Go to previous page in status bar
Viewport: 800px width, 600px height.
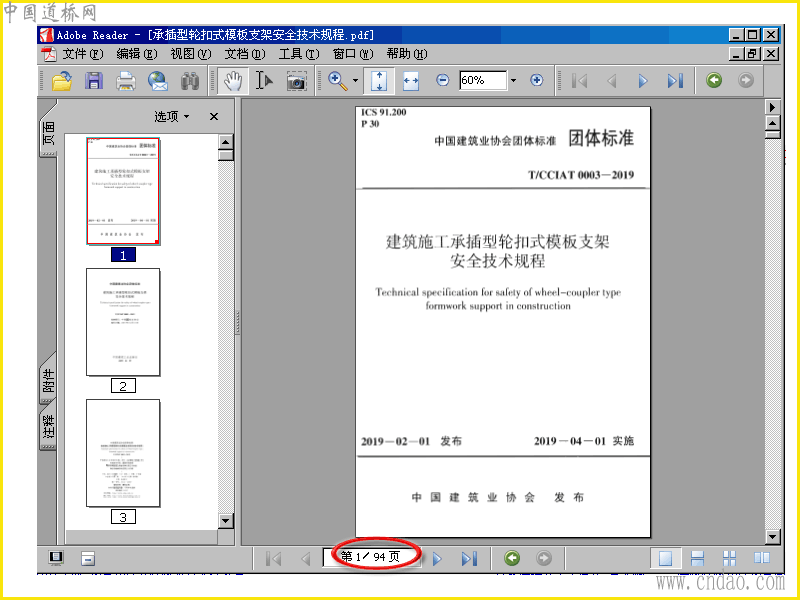tap(306, 559)
